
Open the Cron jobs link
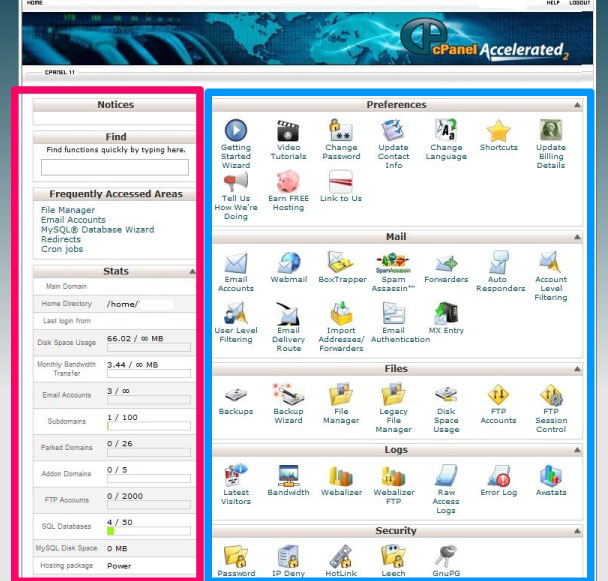pyautogui.click(x=61, y=249)
